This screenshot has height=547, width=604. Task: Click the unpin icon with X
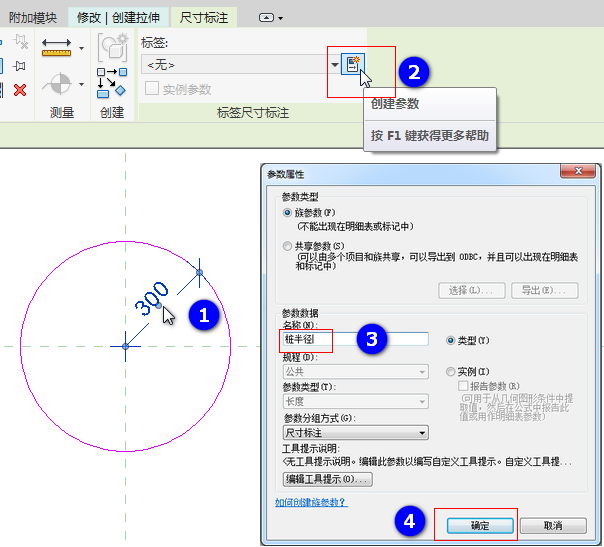point(20,42)
